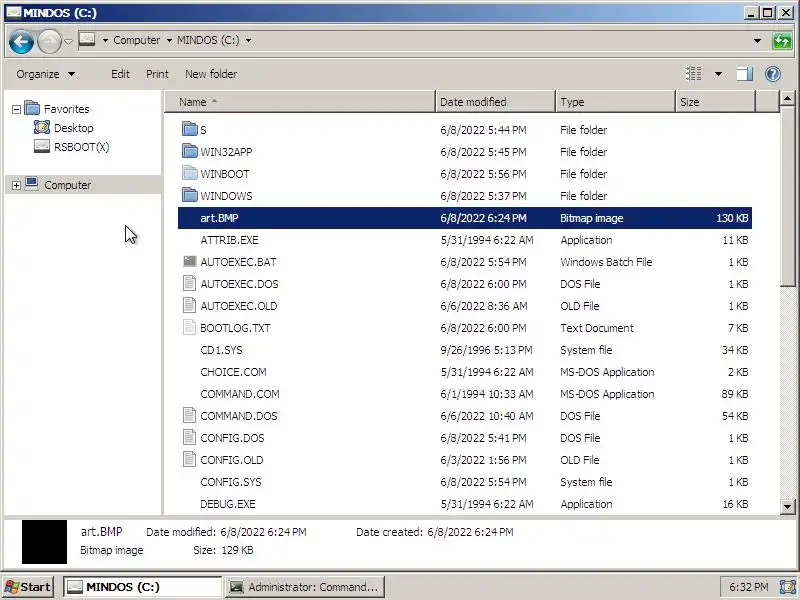
Task: Expand the arrow before Computer in address bar
Action: click(x=105, y=40)
